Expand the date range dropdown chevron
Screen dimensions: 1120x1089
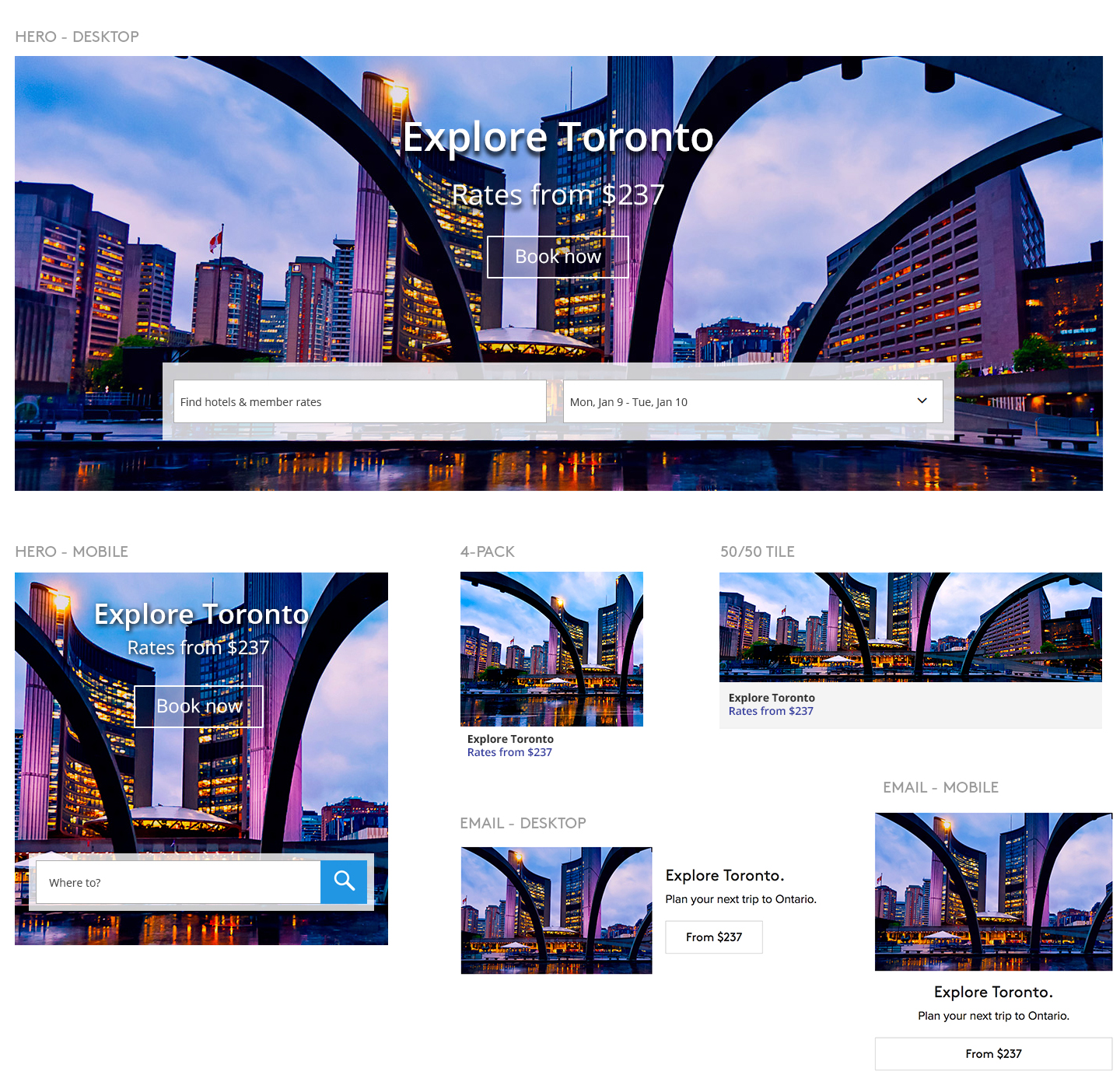pyautogui.click(x=922, y=401)
